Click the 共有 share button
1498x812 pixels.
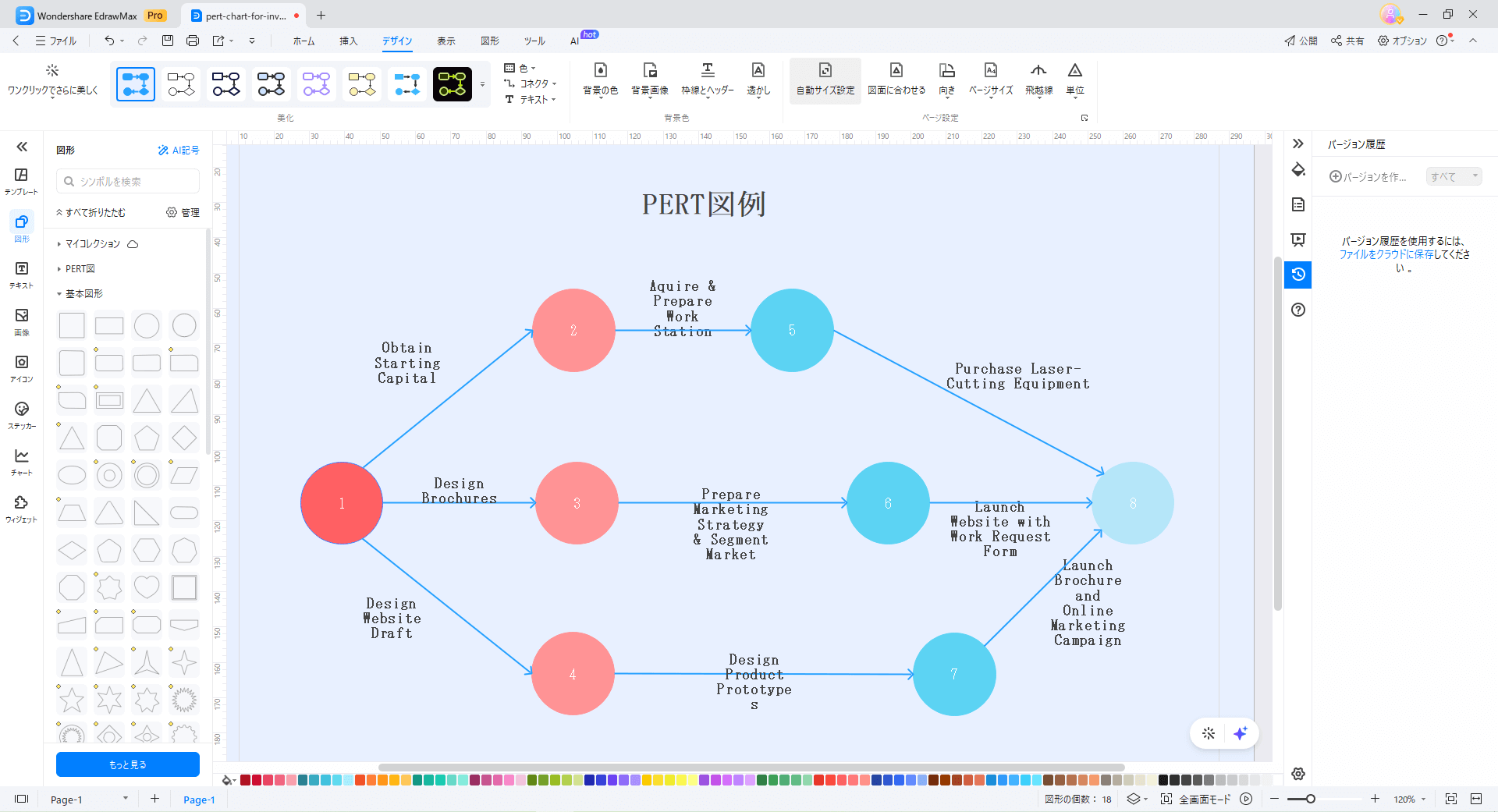1347,41
